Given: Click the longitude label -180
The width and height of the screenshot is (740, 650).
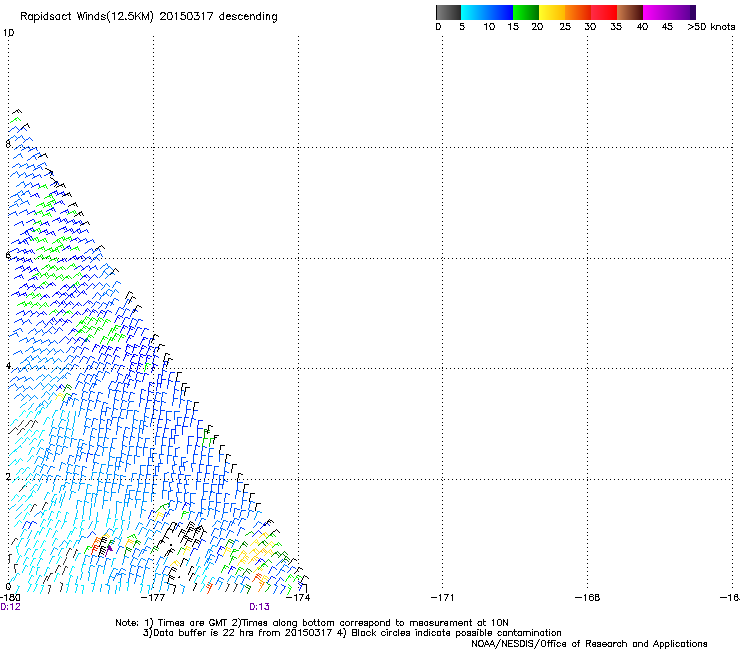Looking at the screenshot, I should [x=9, y=598].
